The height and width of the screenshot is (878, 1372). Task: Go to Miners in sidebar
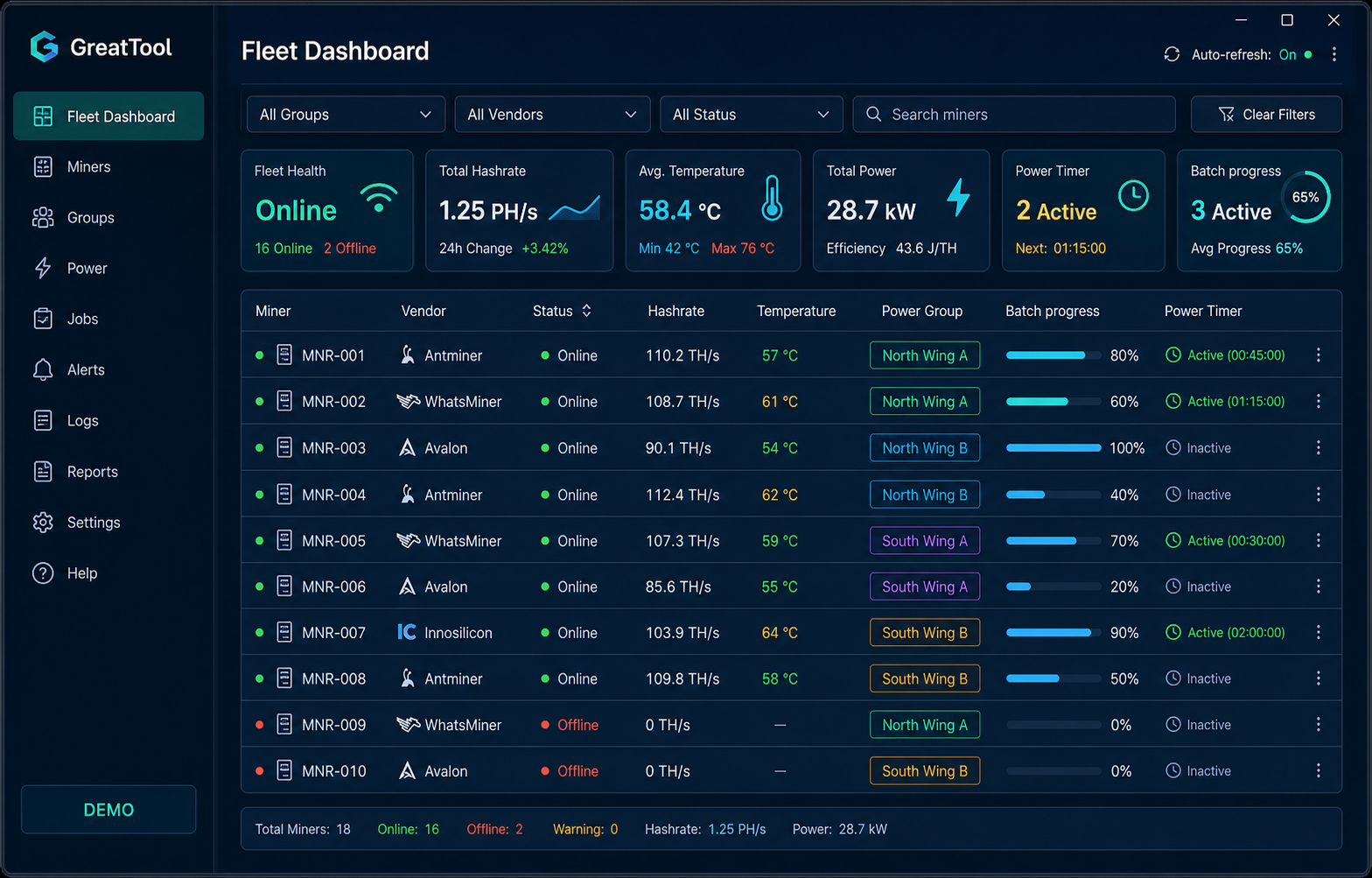point(88,166)
